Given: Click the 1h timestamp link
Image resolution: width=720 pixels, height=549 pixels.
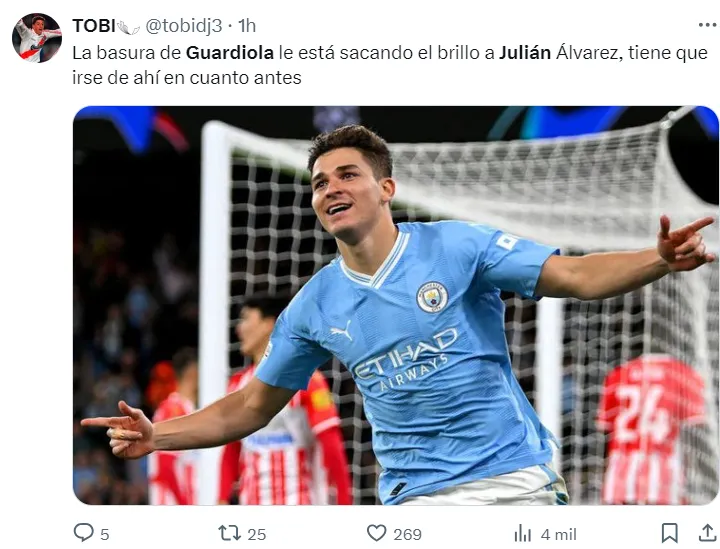Looking at the screenshot, I should pyautogui.click(x=247, y=26).
